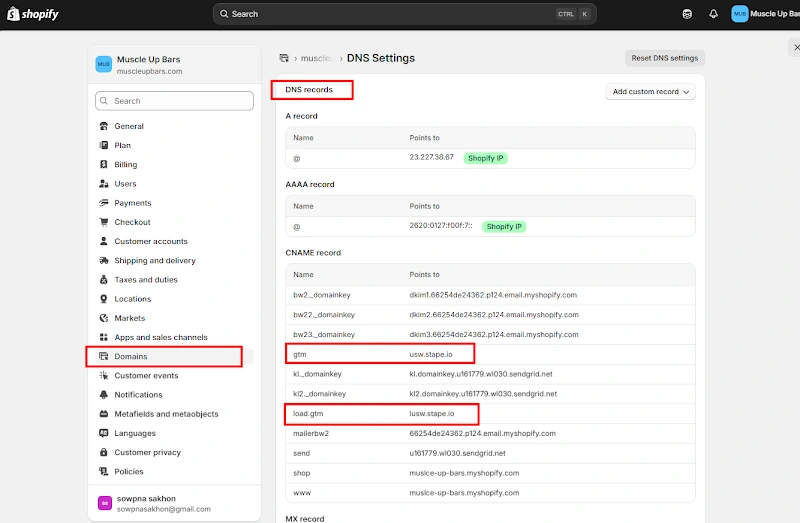Go to Customer events settings
This screenshot has width=800, height=523.
146,376
